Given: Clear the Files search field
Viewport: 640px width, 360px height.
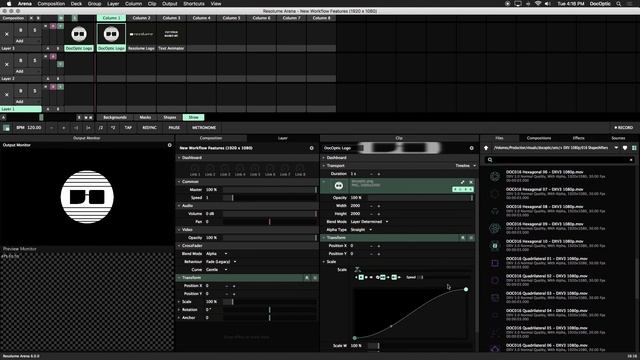Looking at the screenshot, I should coord(631,160).
